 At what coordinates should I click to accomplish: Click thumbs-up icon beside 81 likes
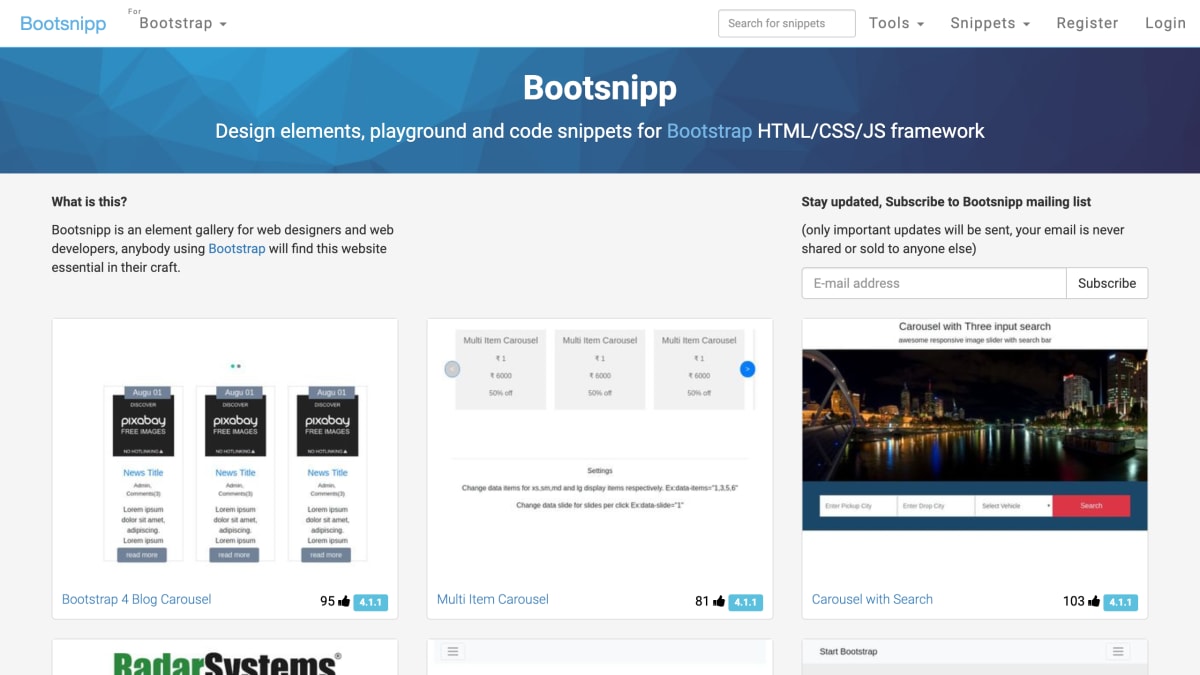[718, 601]
